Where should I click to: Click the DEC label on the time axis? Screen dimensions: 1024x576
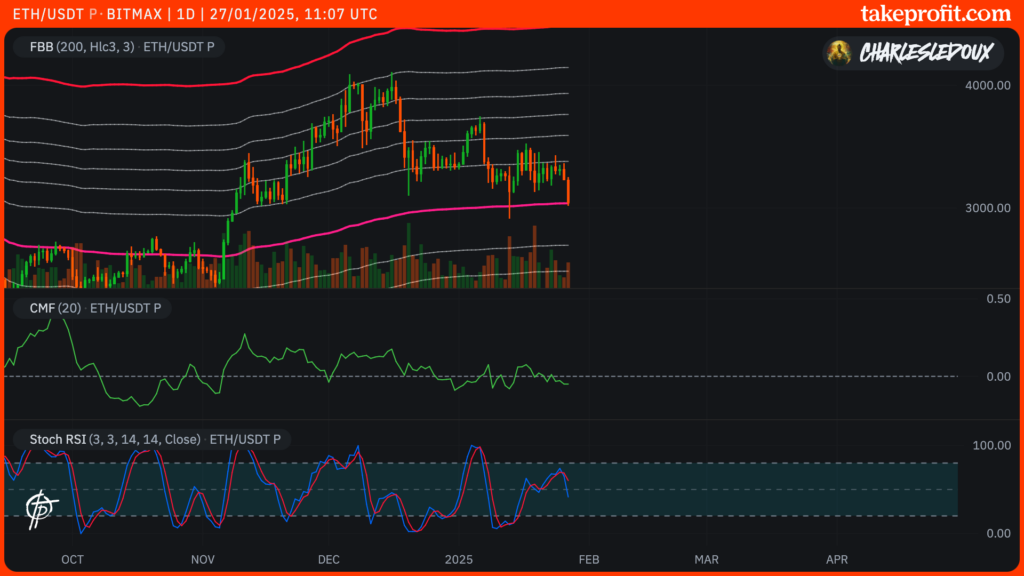329,560
